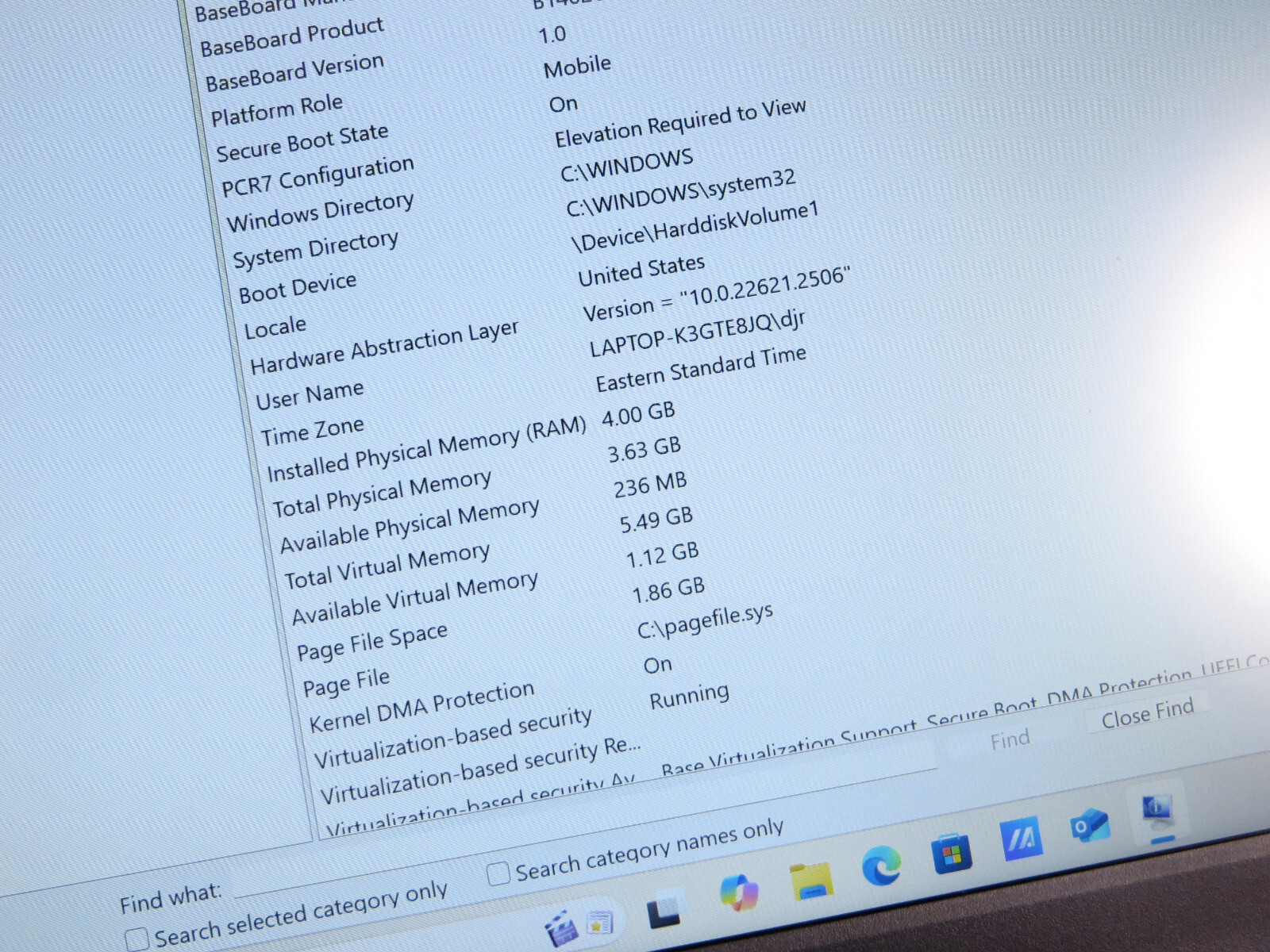Click the C:\WINDOWS\system32 value
Screen dimensions: 1270x952
(680, 193)
